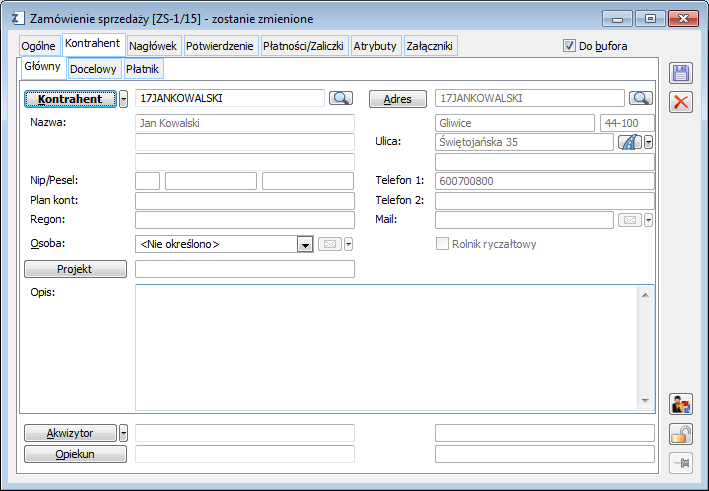709x491 pixels.
Task: Minimize the Zamówienie sprzedaży window
Action: [617, 19]
